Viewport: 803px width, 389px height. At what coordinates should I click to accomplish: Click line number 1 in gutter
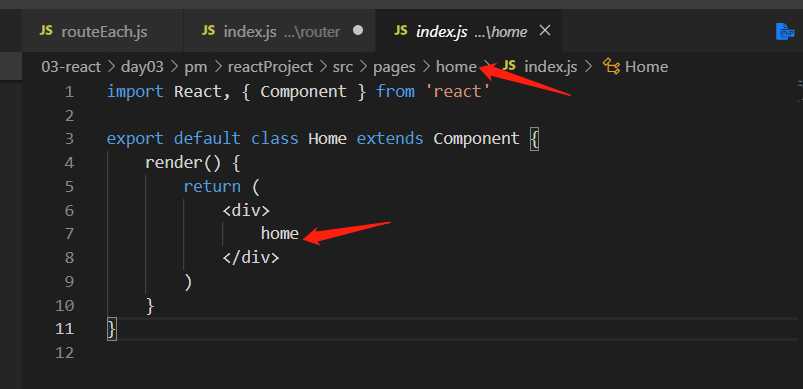tap(69, 92)
